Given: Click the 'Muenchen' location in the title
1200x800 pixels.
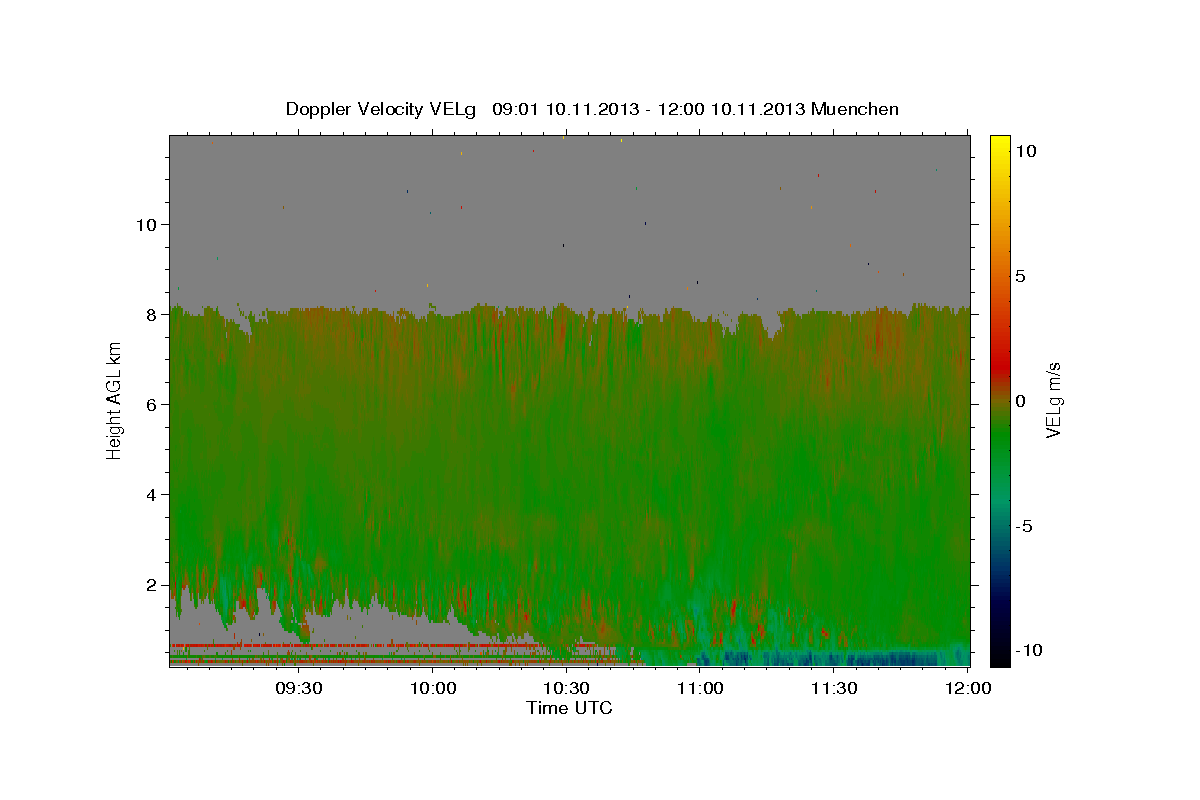Looking at the screenshot, I should click(855, 109).
